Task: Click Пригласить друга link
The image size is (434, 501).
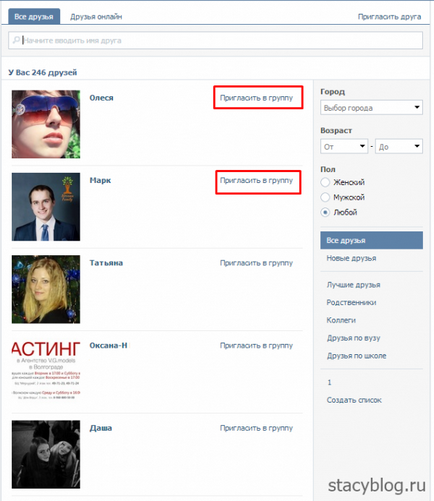Action: (389, 17)
